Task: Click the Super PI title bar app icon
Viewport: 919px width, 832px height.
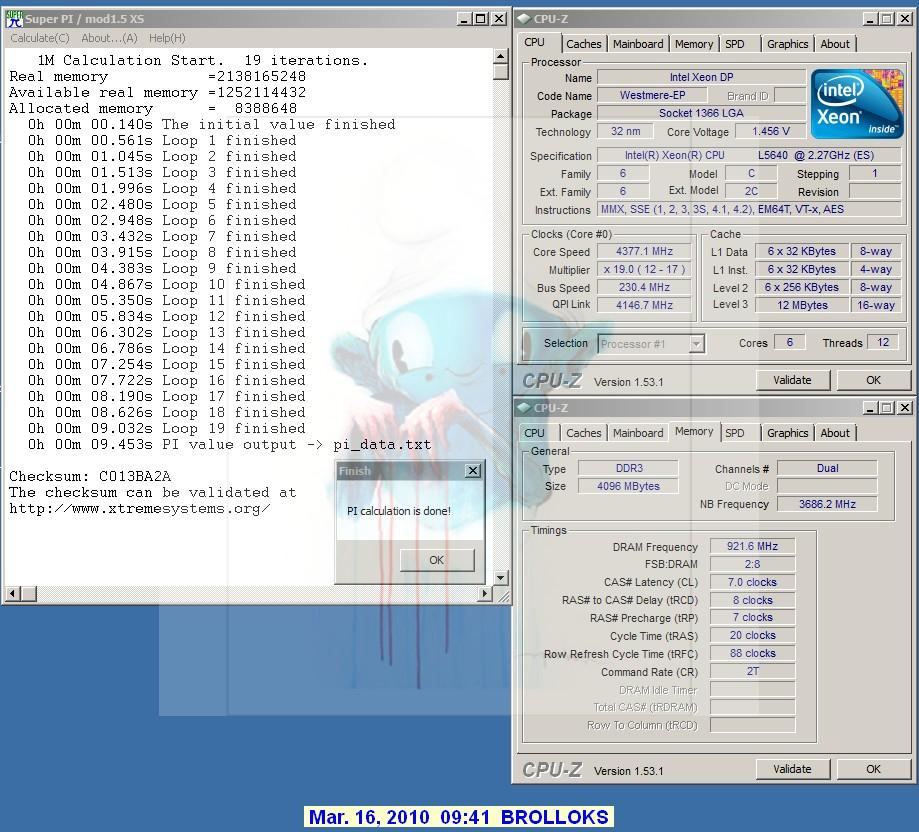Action: click(x=14, y=19)
